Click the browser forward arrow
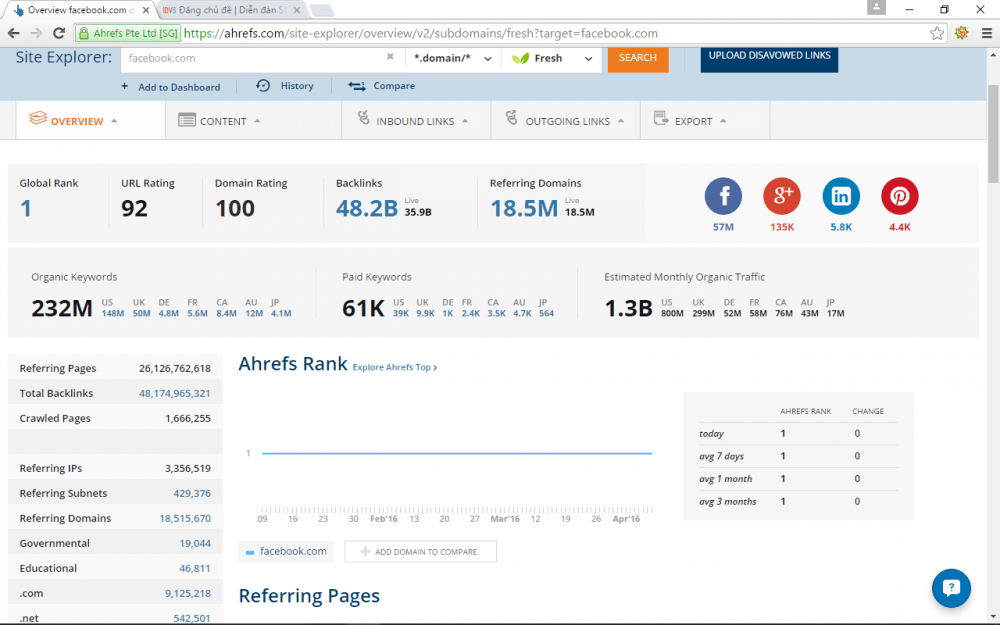 pos(36,33)
